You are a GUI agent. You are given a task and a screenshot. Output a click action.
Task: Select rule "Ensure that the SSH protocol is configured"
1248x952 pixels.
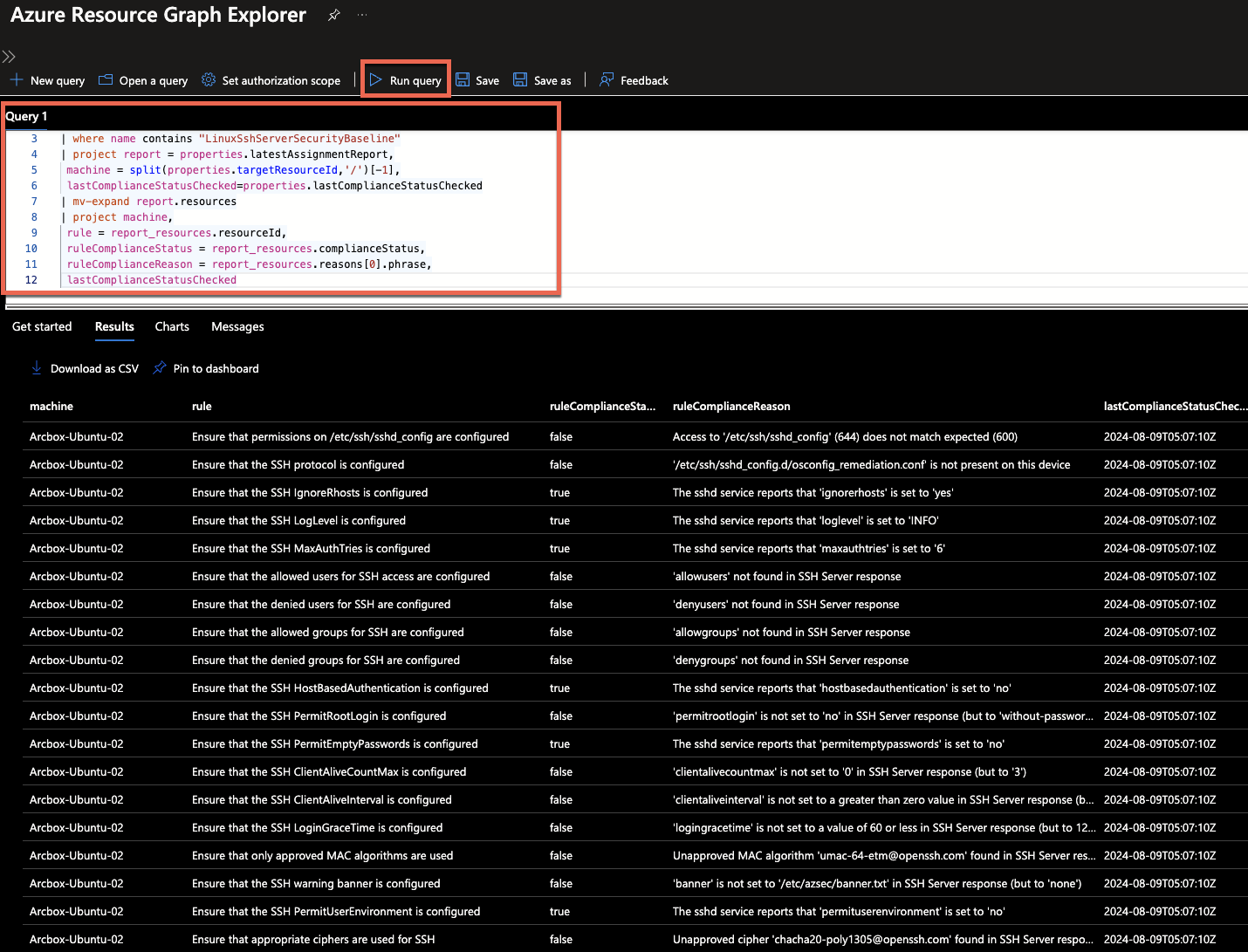pyautogui.click(x=298, y=465)
